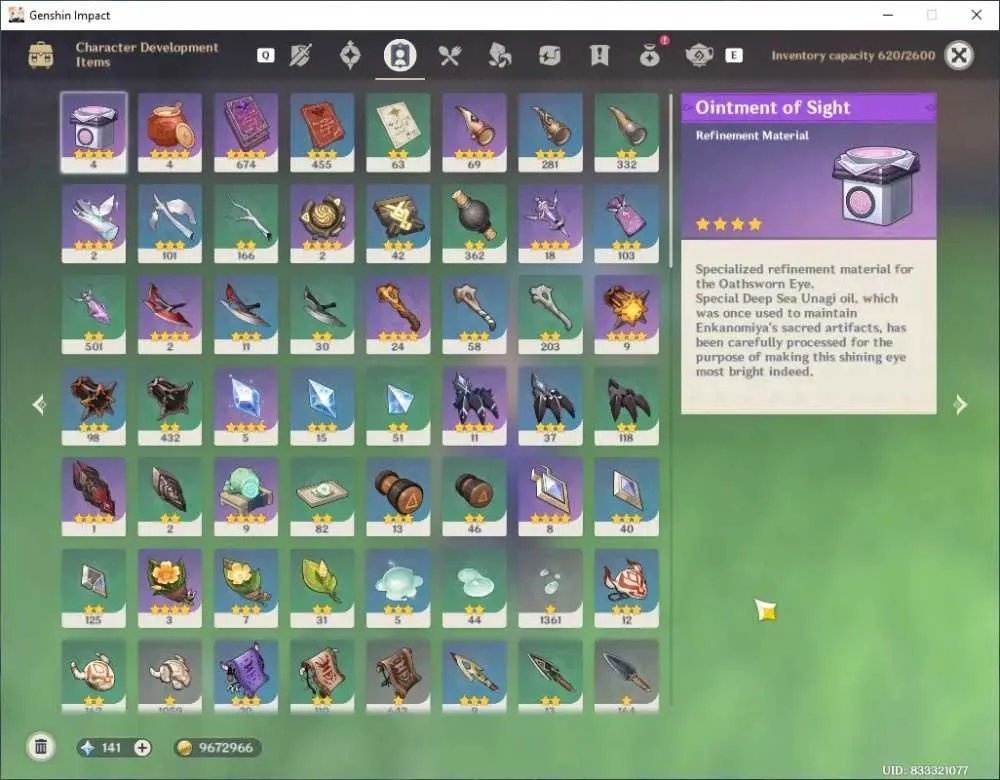
Task: Select the dark shard item with count 432
Action: point(170,406)
